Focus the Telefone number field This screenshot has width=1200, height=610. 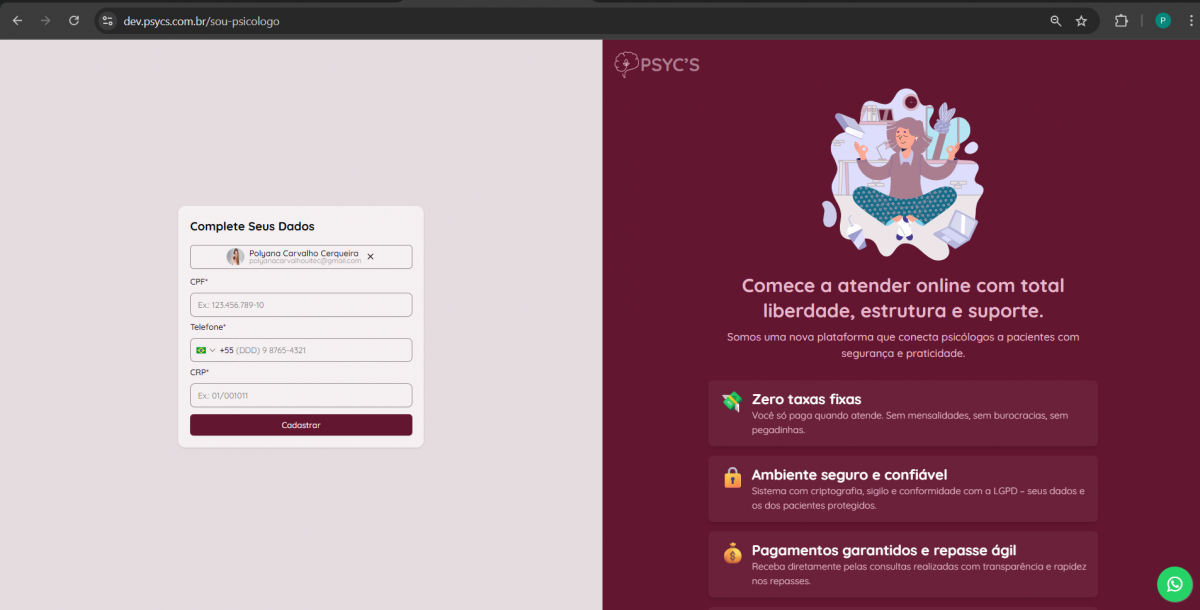[x=320, y=350]
